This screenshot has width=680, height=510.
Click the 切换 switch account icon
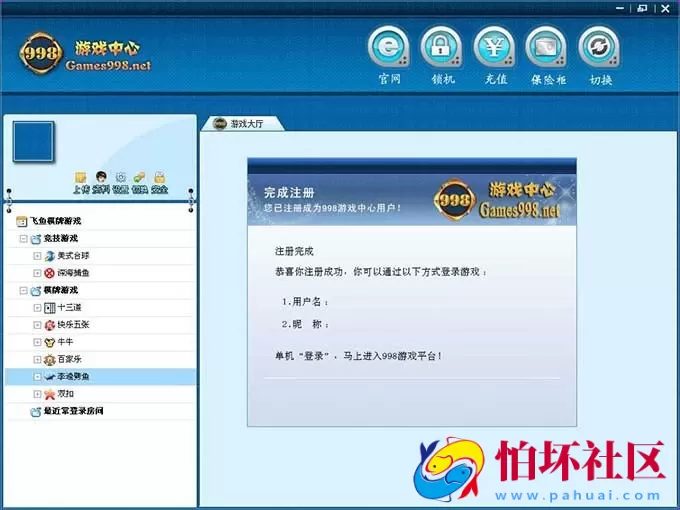pyautogui.click(x=599, y=47)
